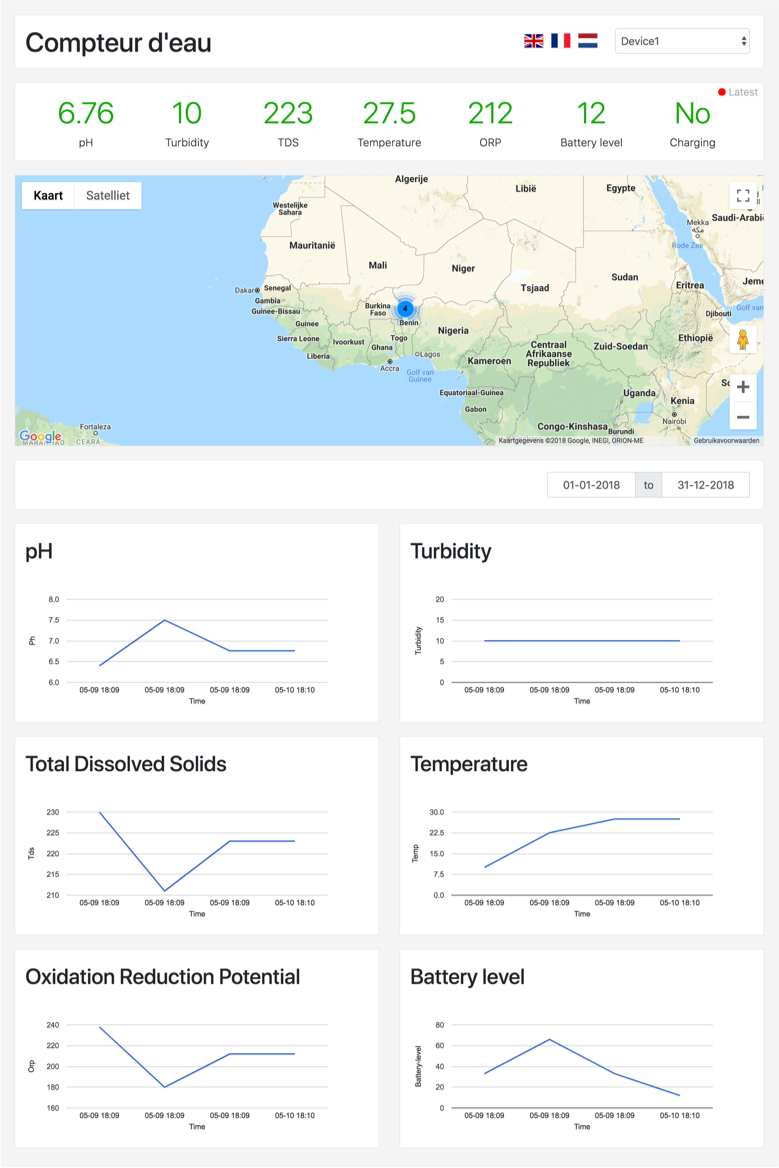
Task: Choose the Netherlands flag language icon
Action: click(588, 41)
